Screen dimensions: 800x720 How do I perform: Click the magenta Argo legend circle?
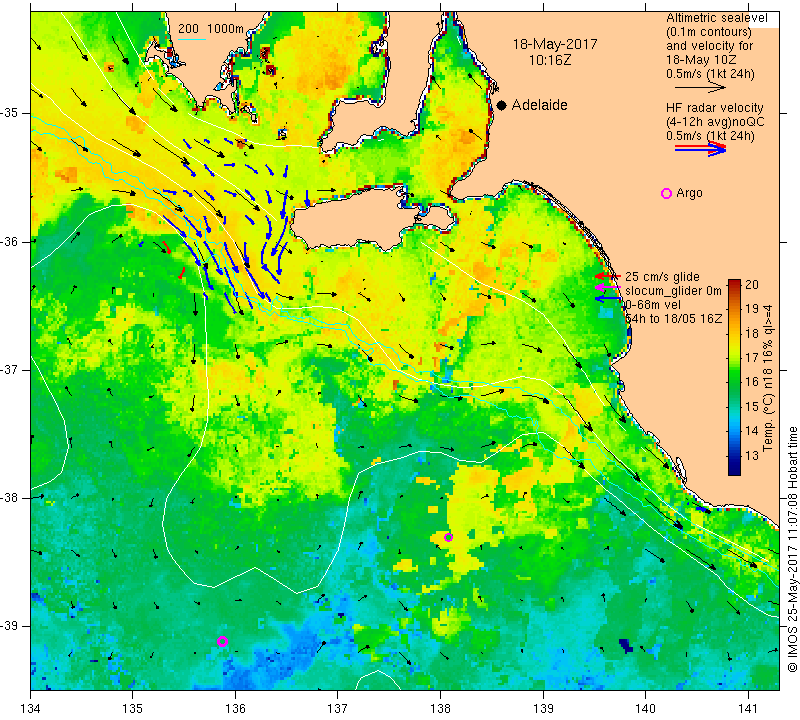pos(666,193)
